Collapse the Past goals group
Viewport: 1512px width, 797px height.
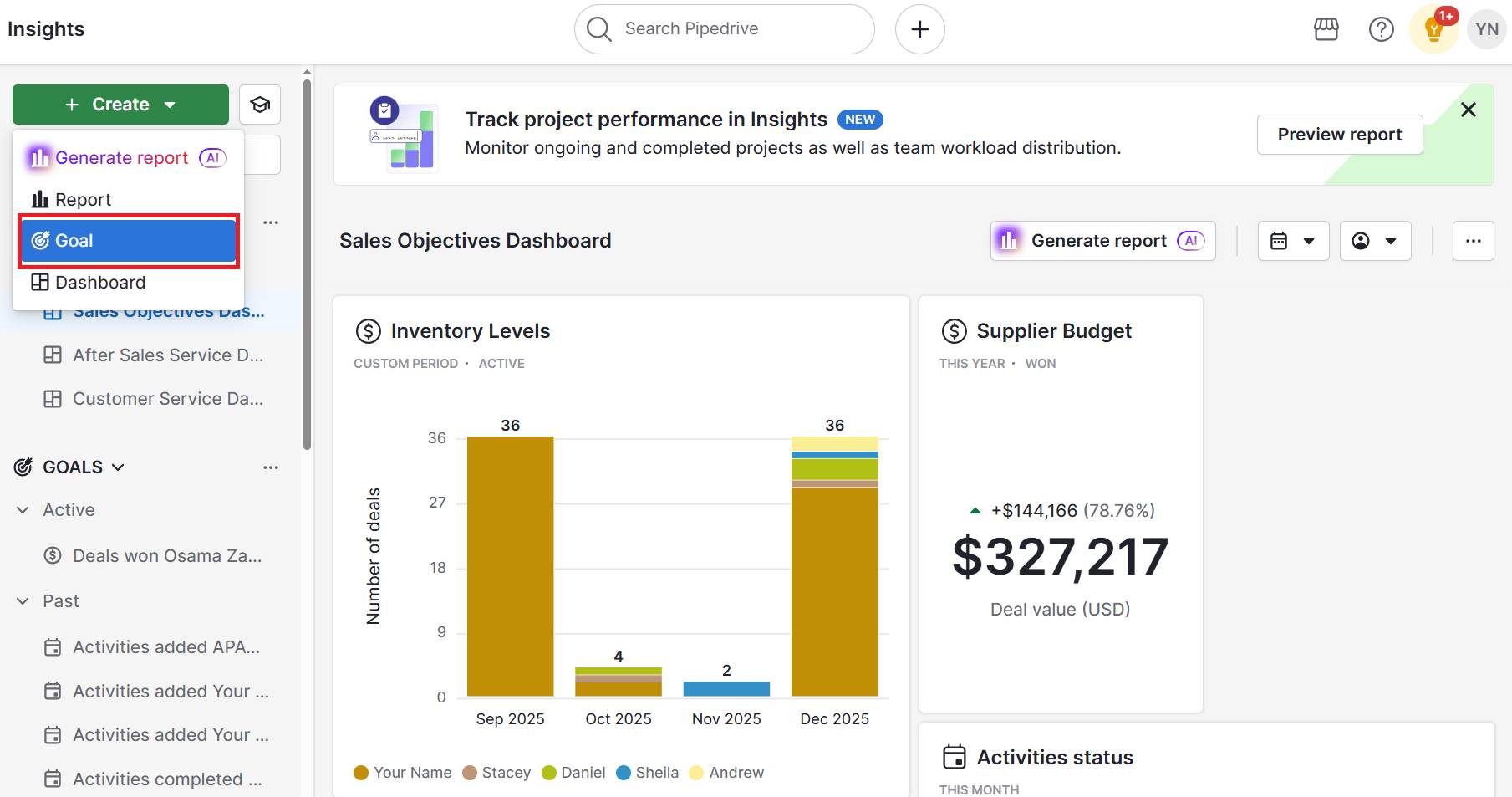[x=23, y=601]
